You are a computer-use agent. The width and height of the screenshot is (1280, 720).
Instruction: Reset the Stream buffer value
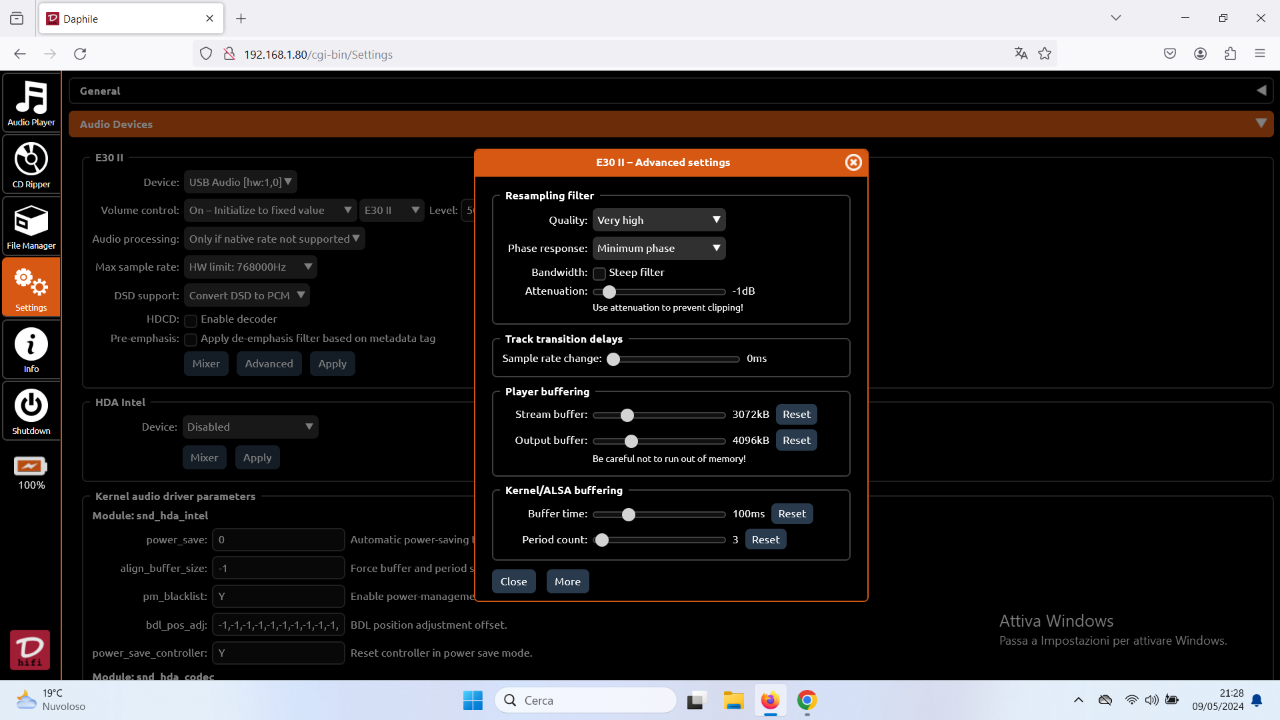797,414
